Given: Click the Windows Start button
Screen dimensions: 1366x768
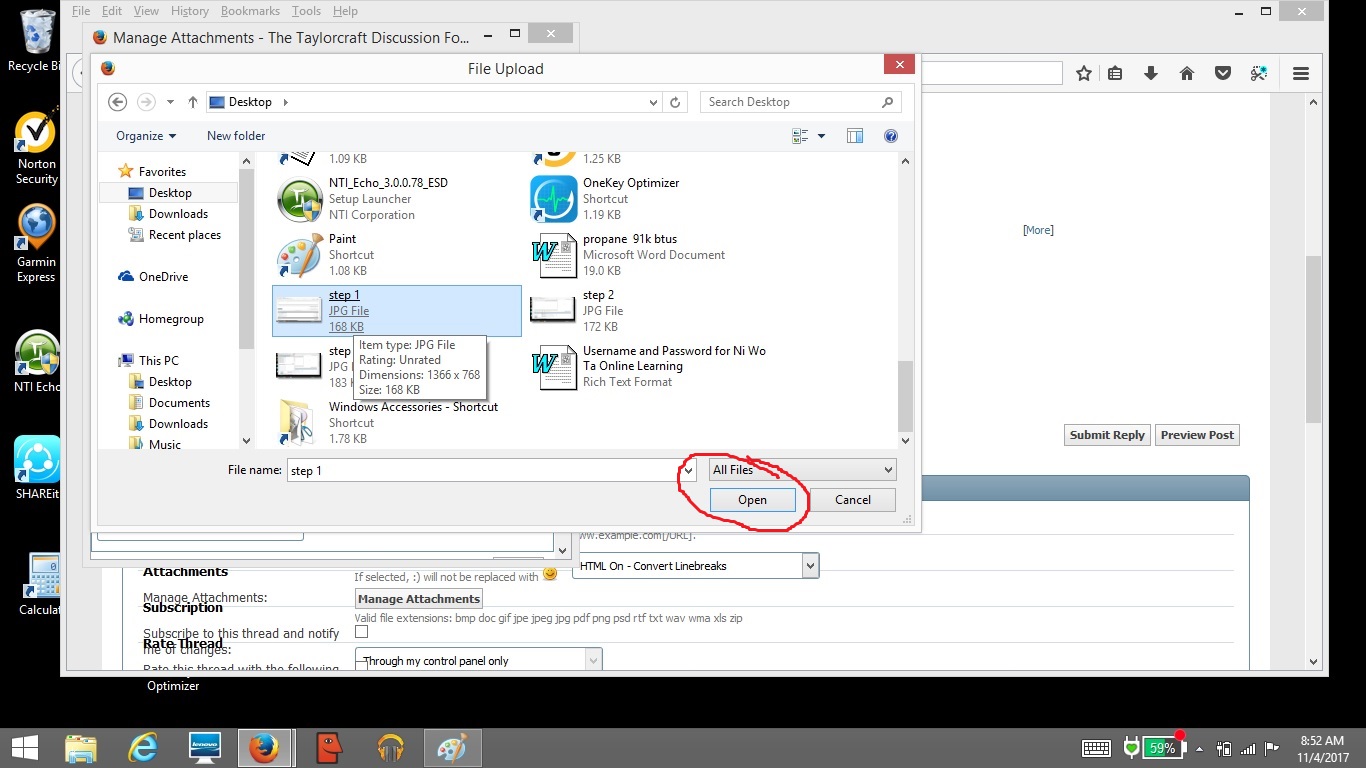Looking at the screenshot, I should point(24,747).
